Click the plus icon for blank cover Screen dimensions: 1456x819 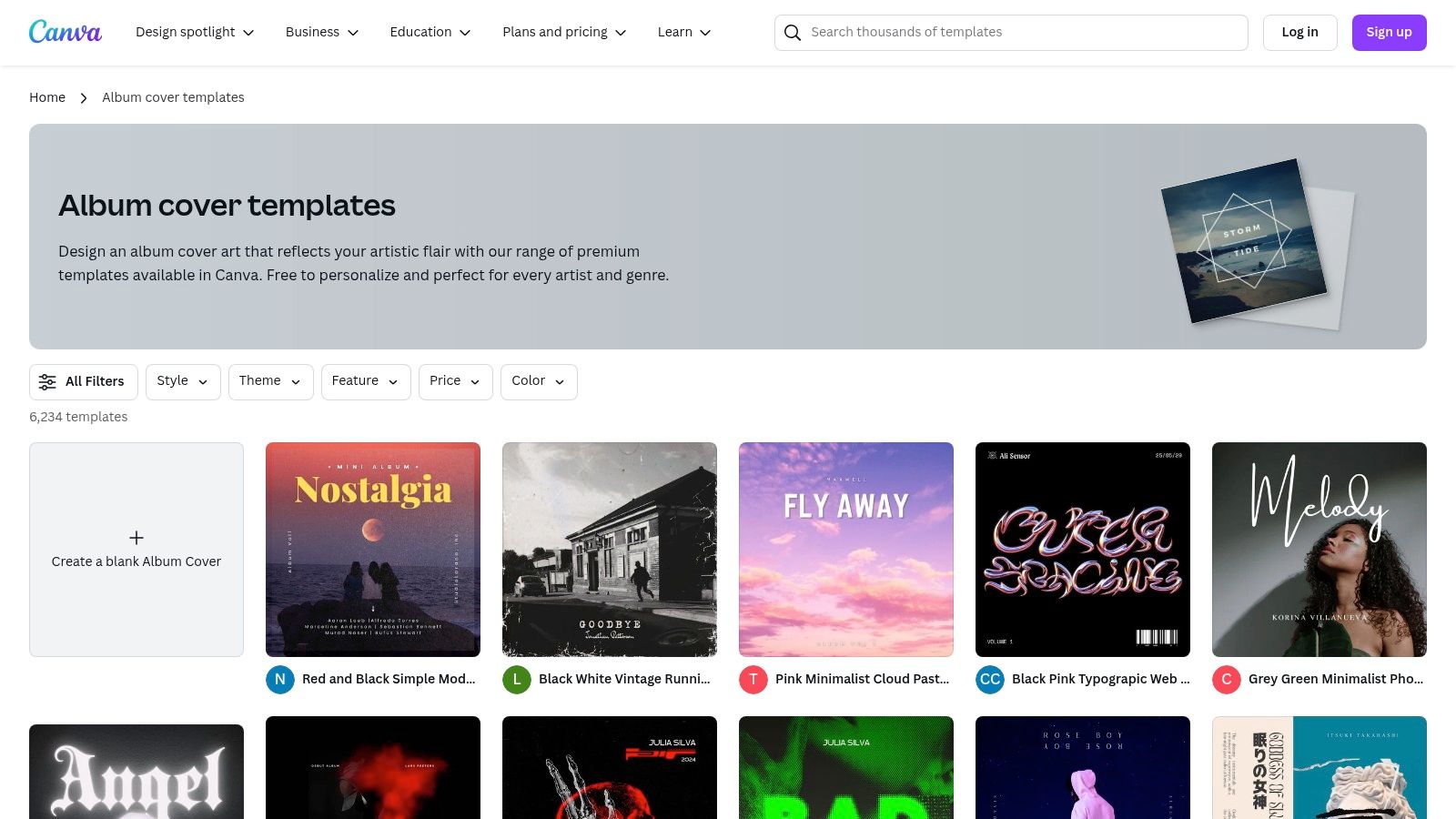click(136, 538)
